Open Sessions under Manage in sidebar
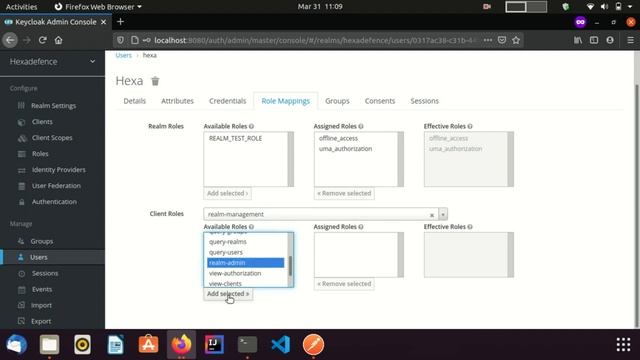The width and height of the screenshot is (640, 360). [44, 273]
